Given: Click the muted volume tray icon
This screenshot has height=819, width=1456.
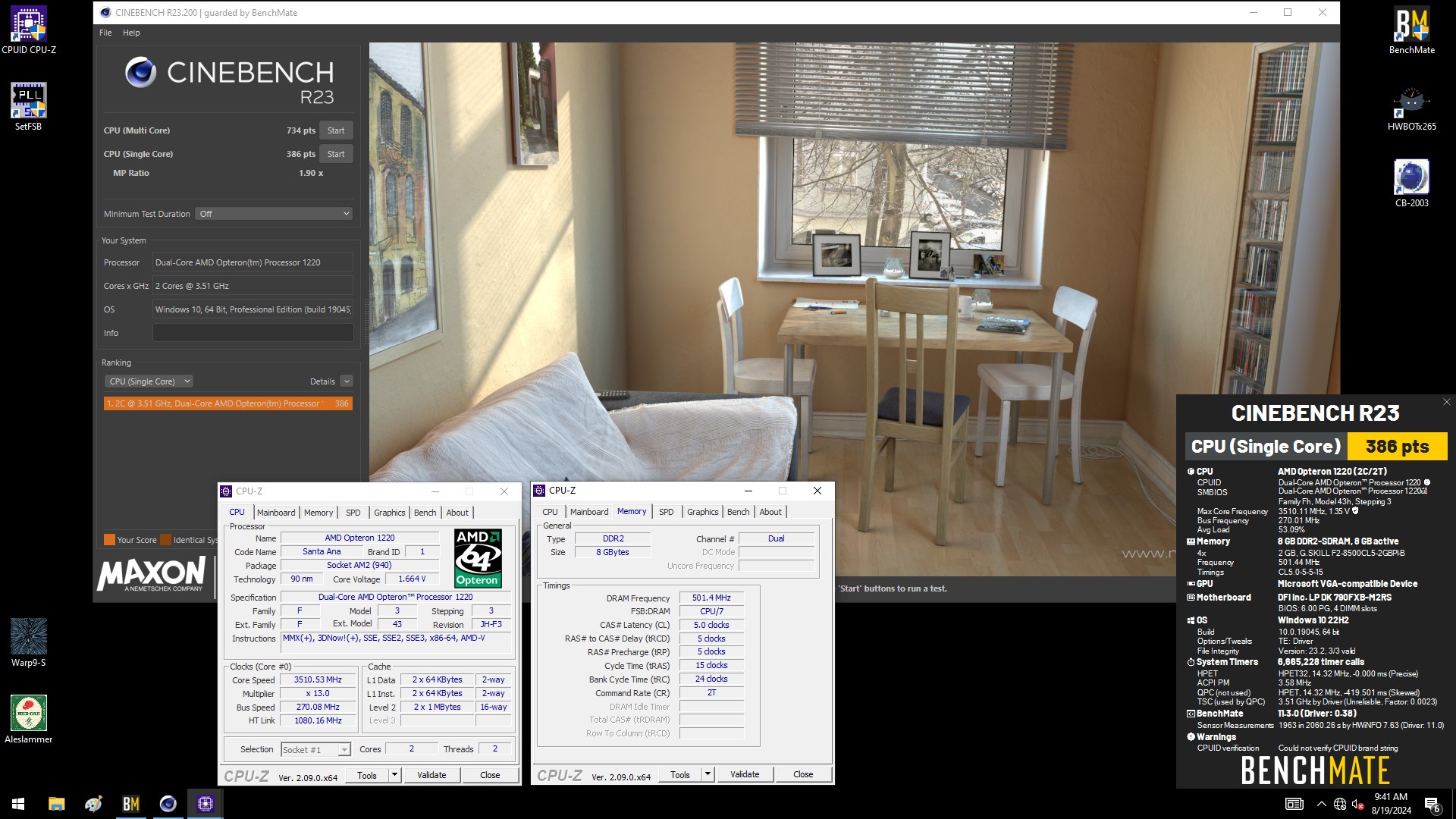Looking at the screenshot, I should tap(1358, 804).
